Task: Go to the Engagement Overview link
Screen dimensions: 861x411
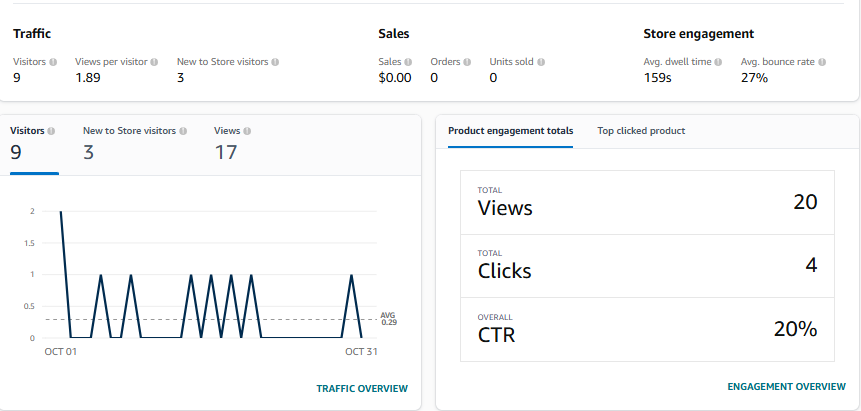Action: (x=787, y=386)
